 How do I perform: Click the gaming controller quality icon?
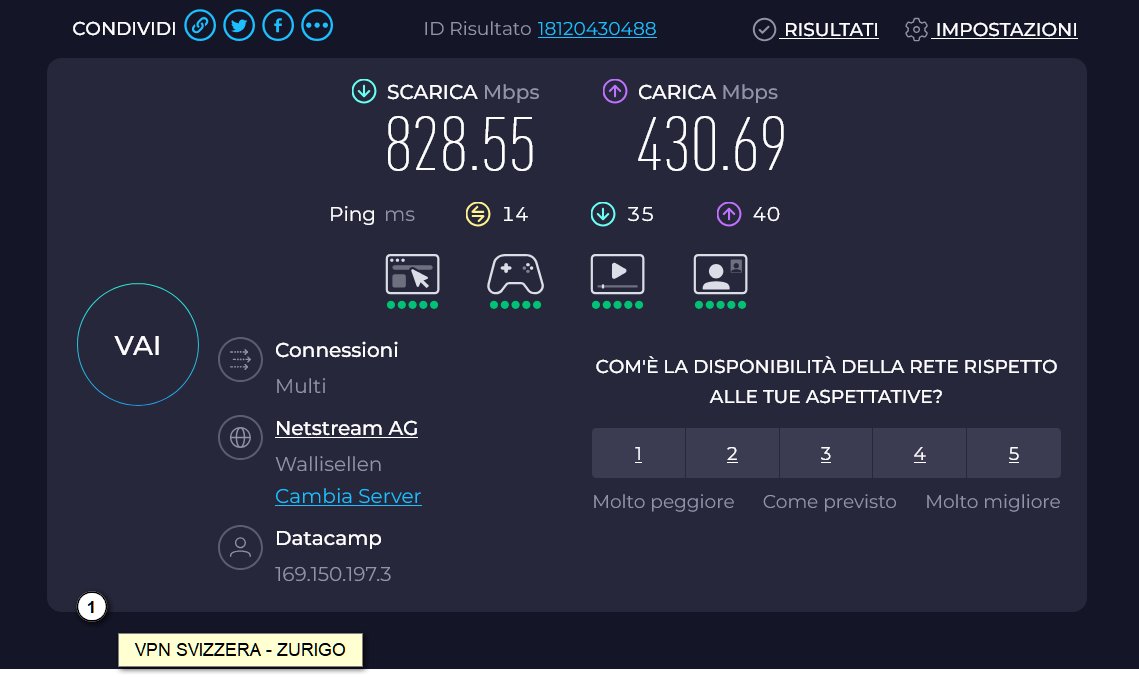point(515,274)
